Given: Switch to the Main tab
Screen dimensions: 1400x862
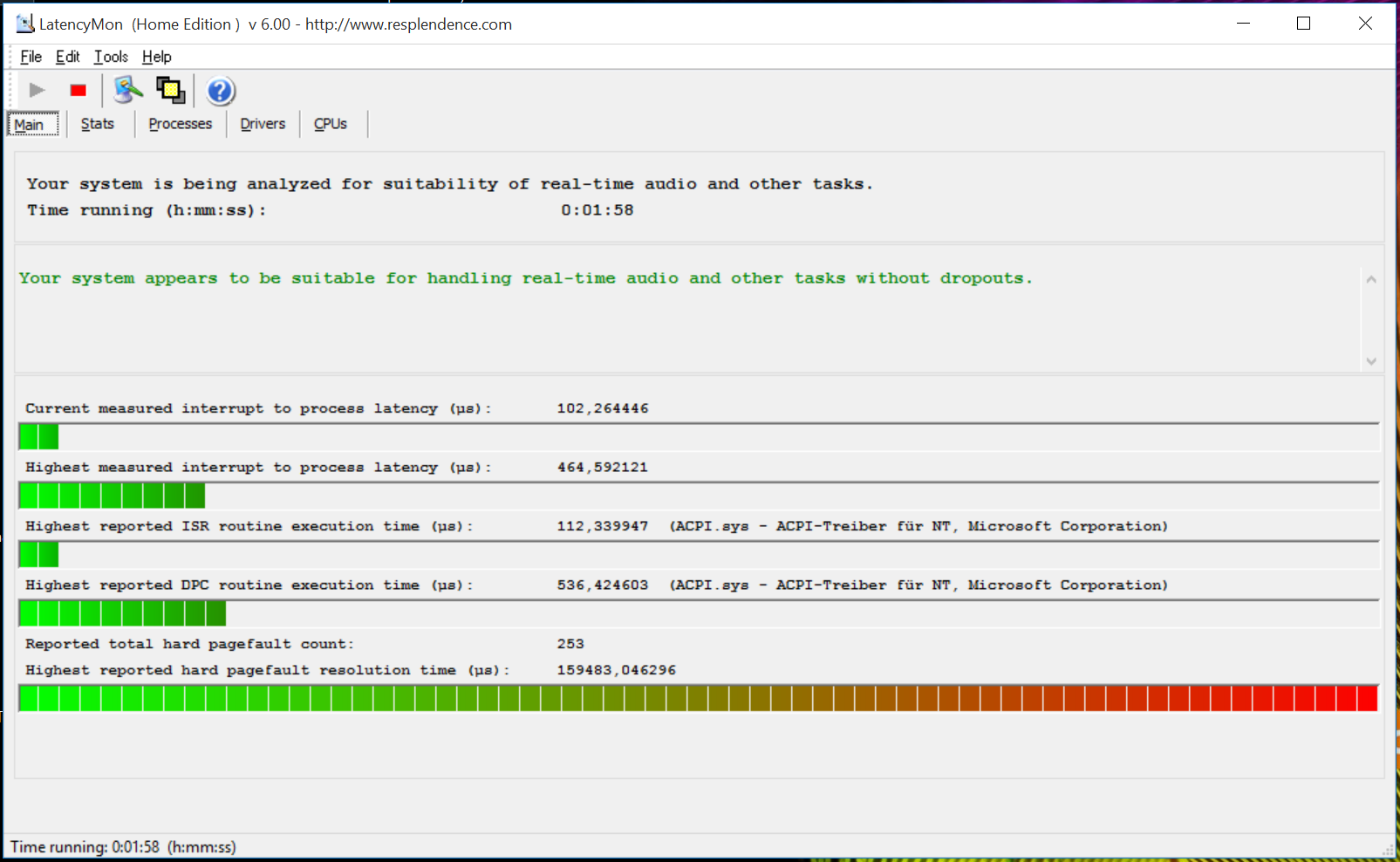Looking at the screenshot, I should pyautogui.click(x=34, y=125).
